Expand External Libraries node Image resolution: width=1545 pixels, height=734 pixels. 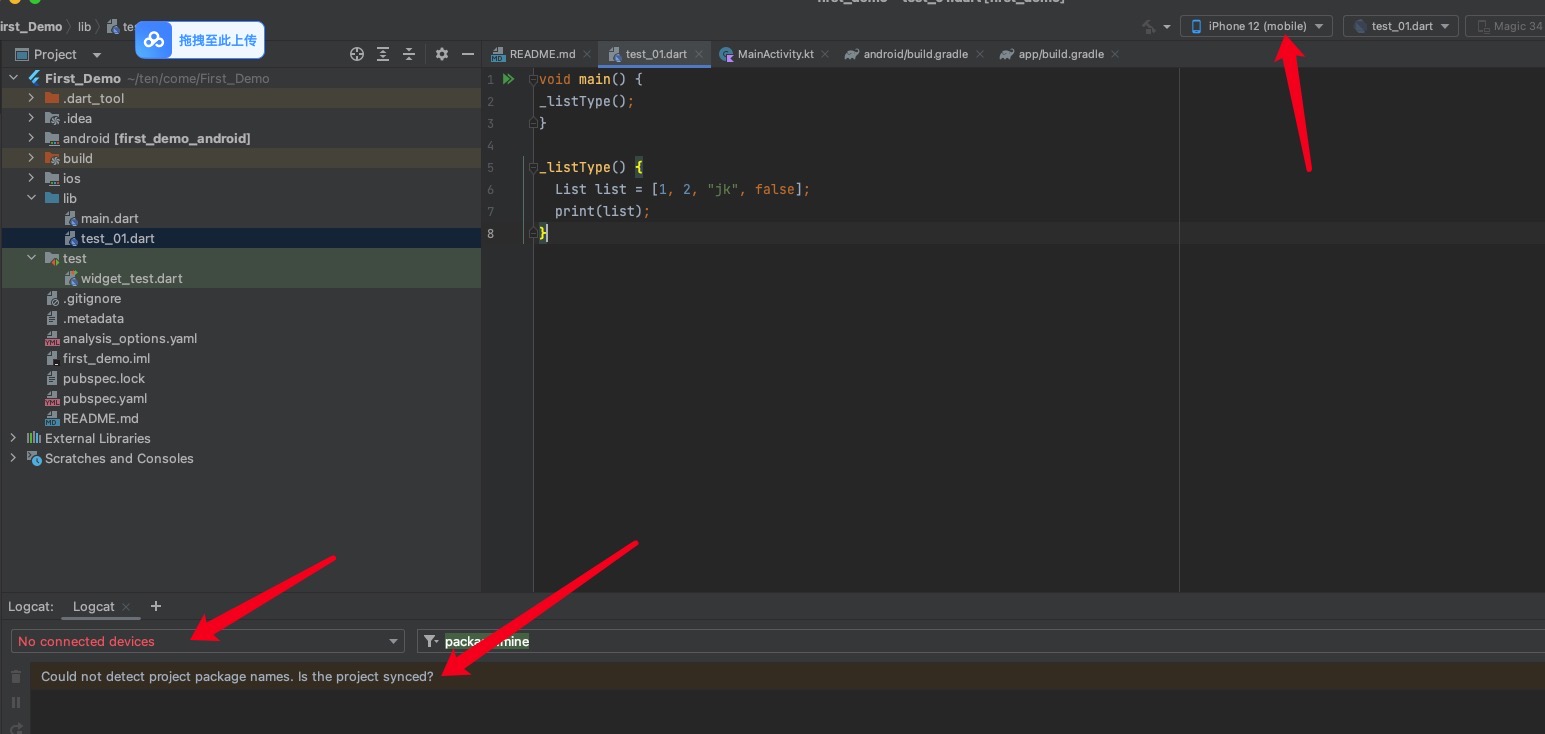click(13, 438)
